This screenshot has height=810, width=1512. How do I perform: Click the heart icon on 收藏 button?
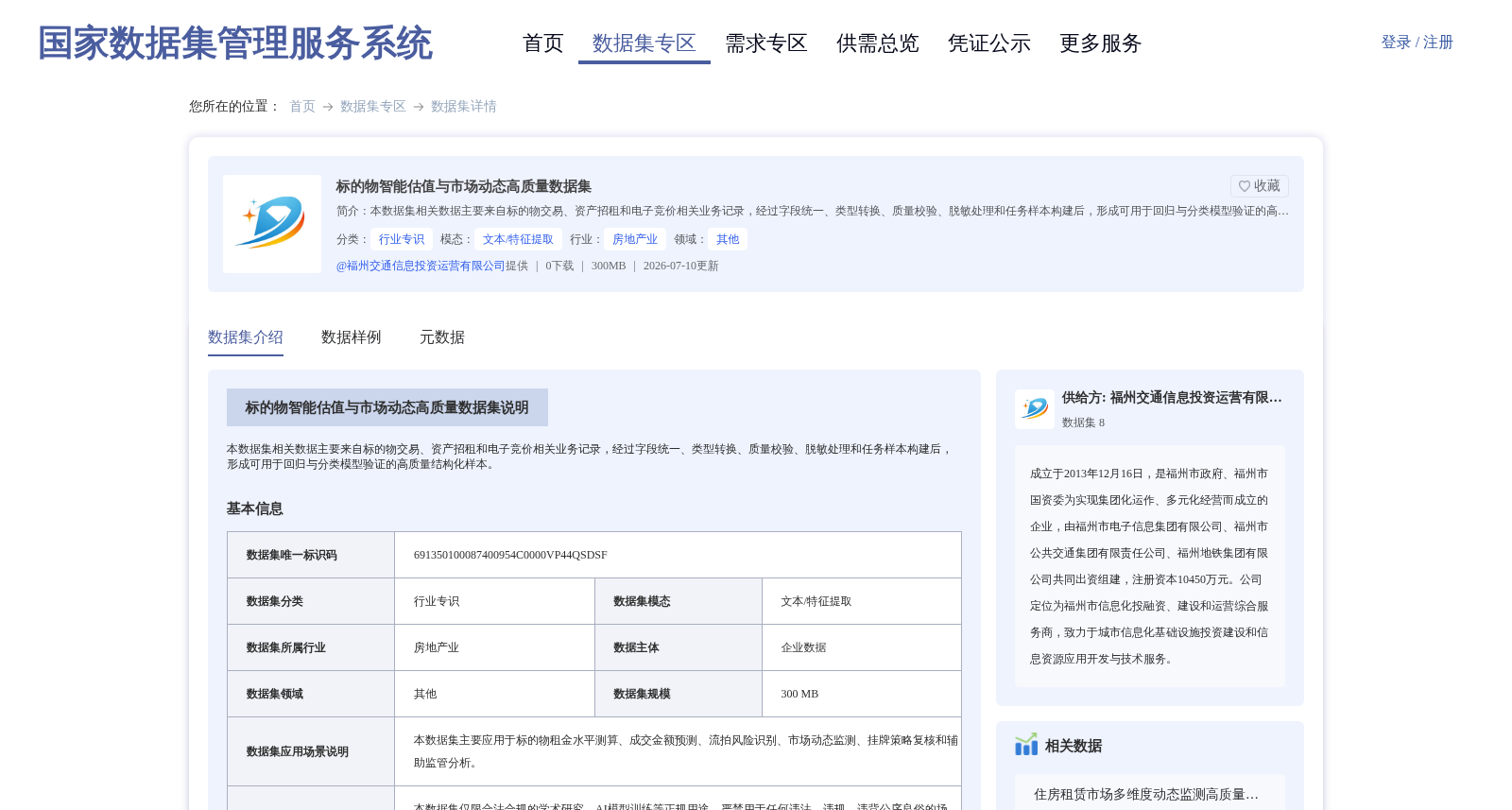point(1245,186)
